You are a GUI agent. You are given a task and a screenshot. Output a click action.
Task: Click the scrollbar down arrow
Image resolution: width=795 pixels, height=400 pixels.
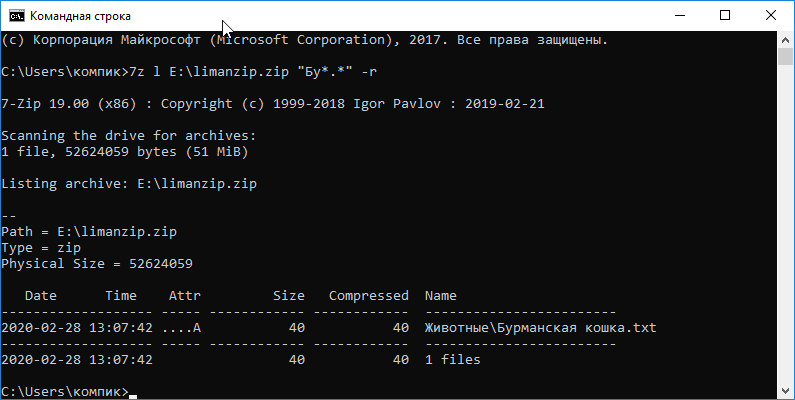tap(785, 390)
